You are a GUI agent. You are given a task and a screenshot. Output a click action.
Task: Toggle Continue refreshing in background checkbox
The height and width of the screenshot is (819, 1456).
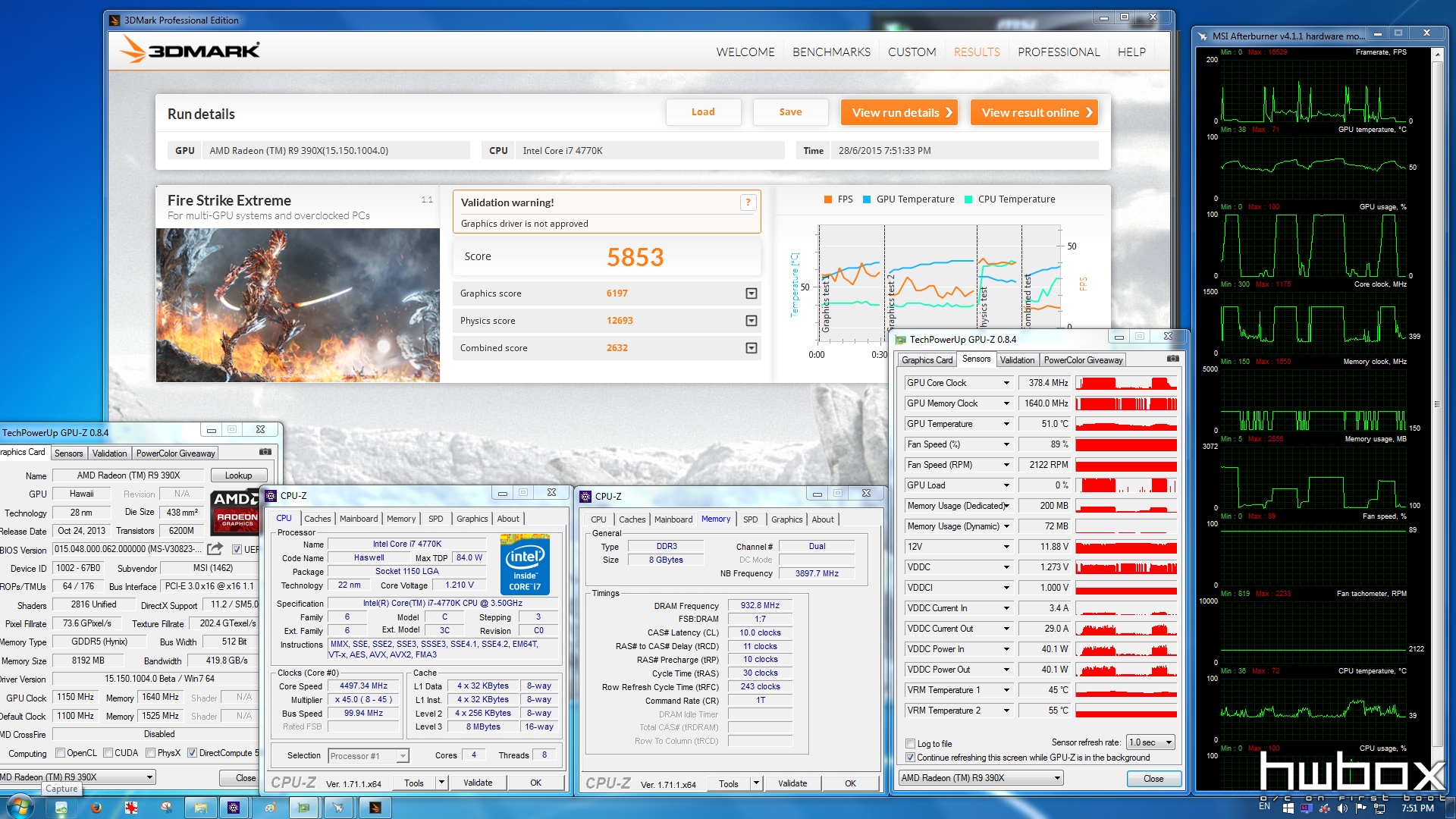pyautogui.click(x=910, y=758)
